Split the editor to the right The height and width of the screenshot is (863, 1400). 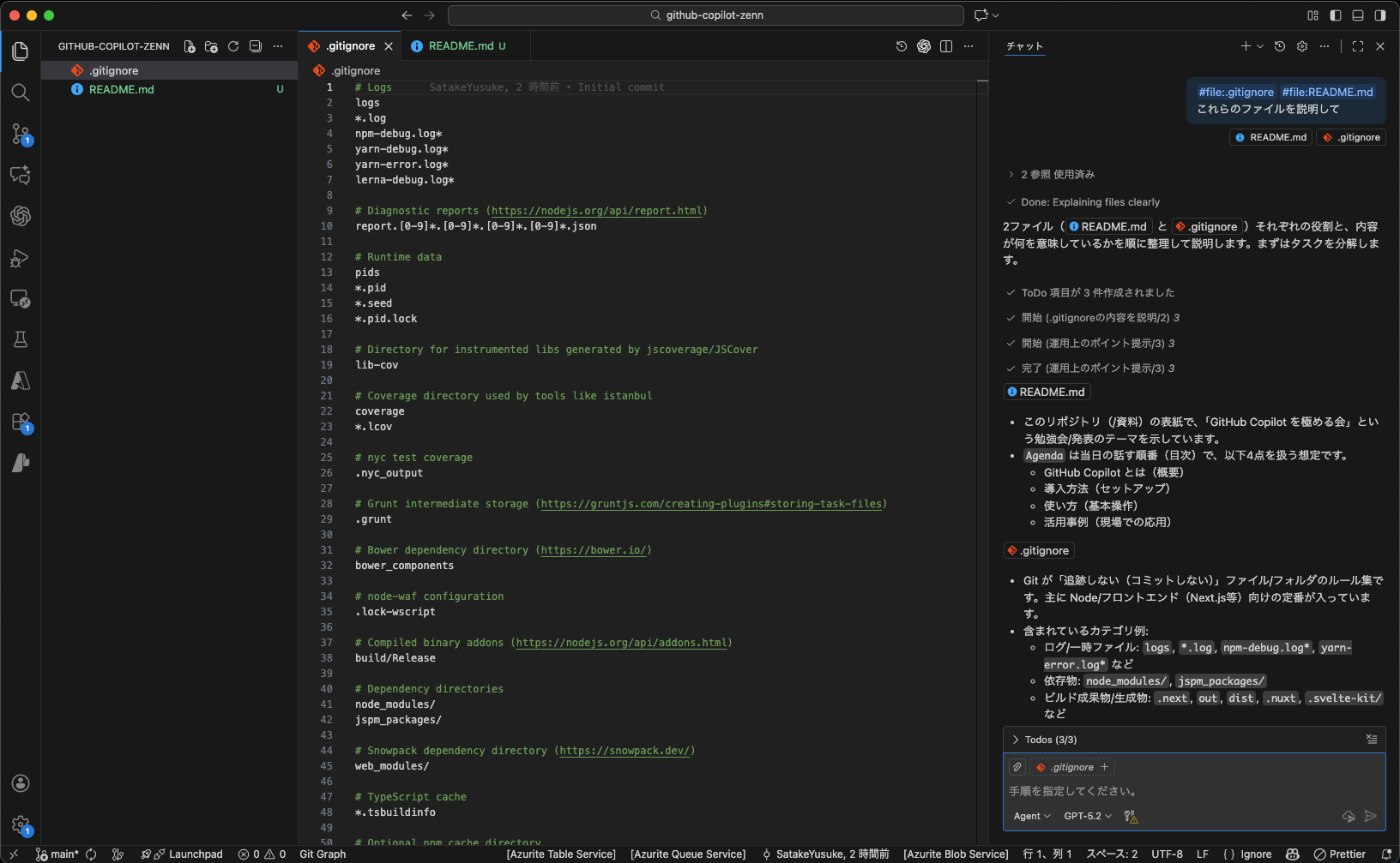click(x=945, y=46)
